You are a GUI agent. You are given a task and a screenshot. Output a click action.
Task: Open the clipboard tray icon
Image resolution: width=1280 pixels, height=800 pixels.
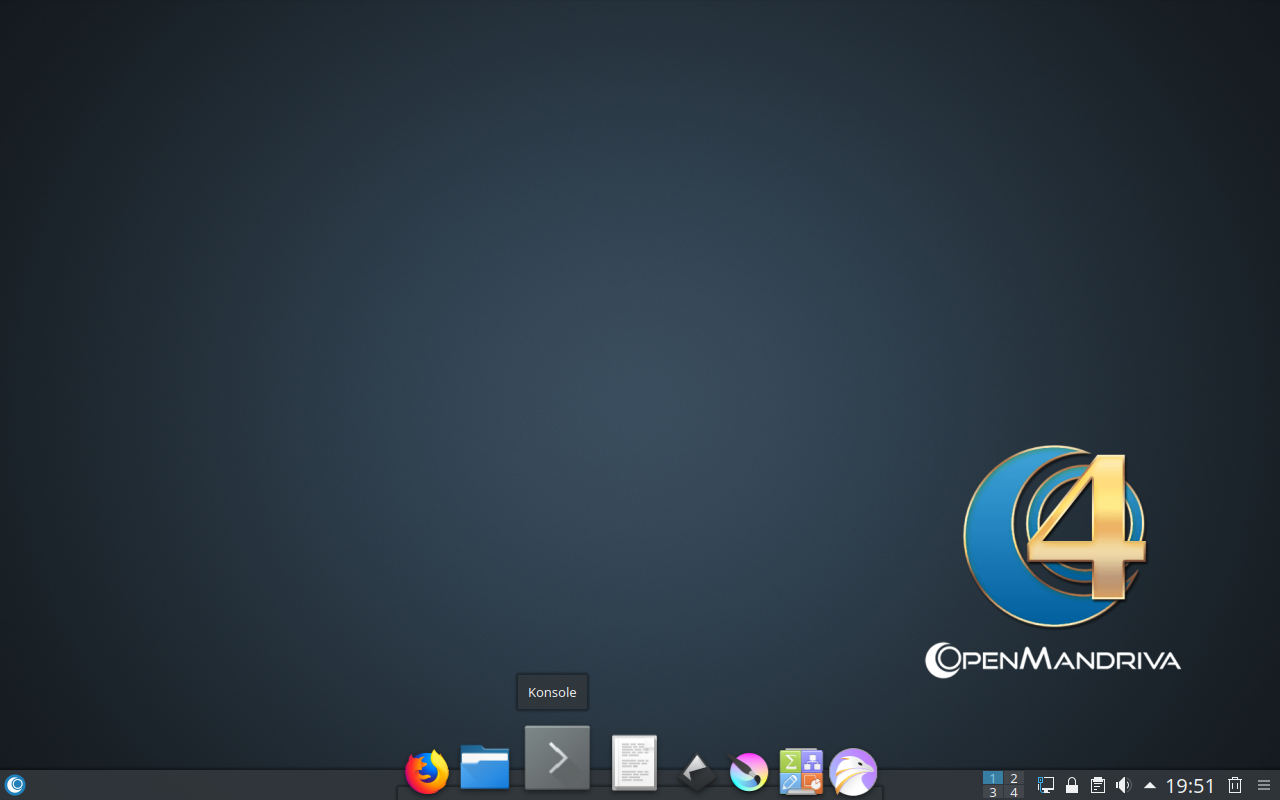tap(1098, 786)
